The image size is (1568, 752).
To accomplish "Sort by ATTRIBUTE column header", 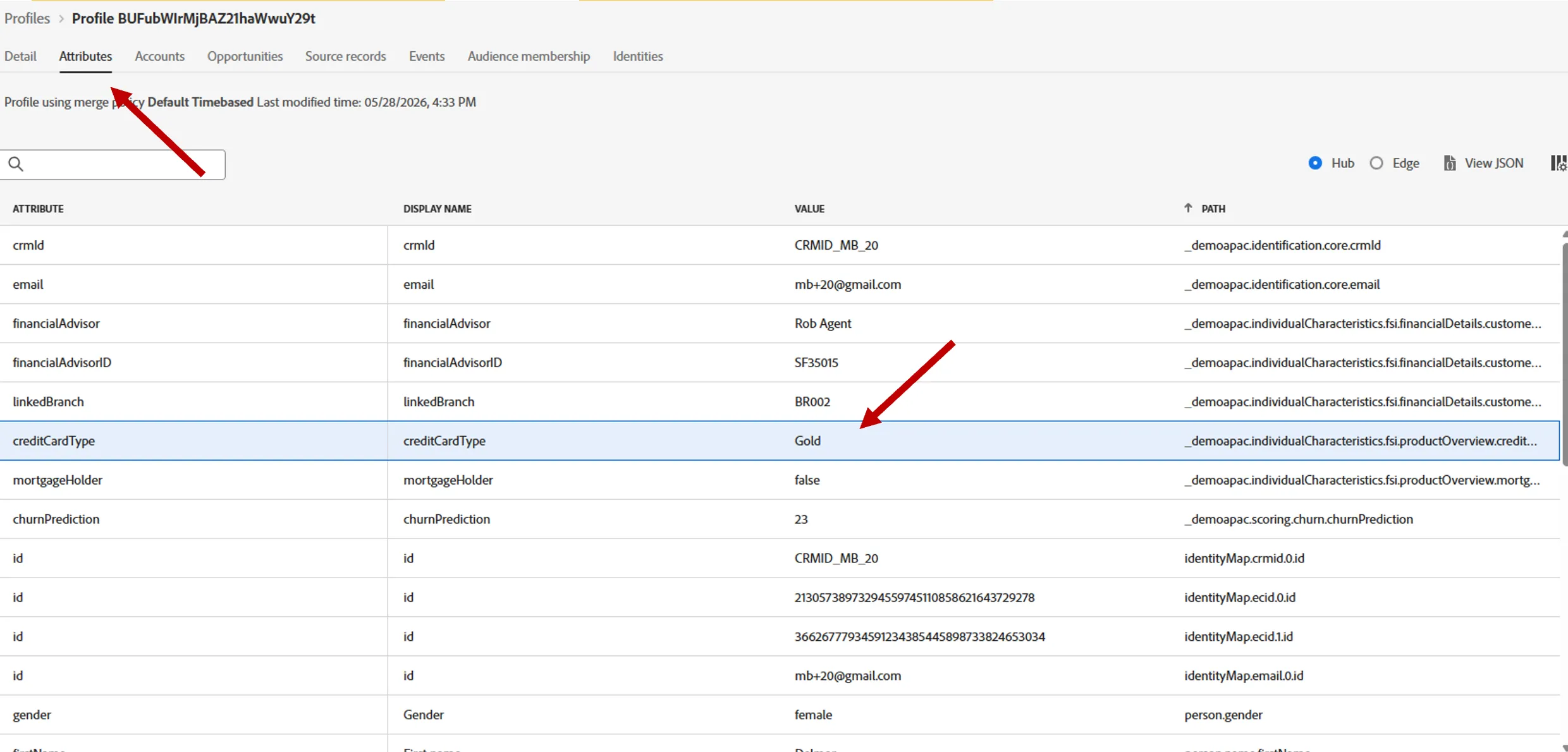I will click(x=38, y=209).
